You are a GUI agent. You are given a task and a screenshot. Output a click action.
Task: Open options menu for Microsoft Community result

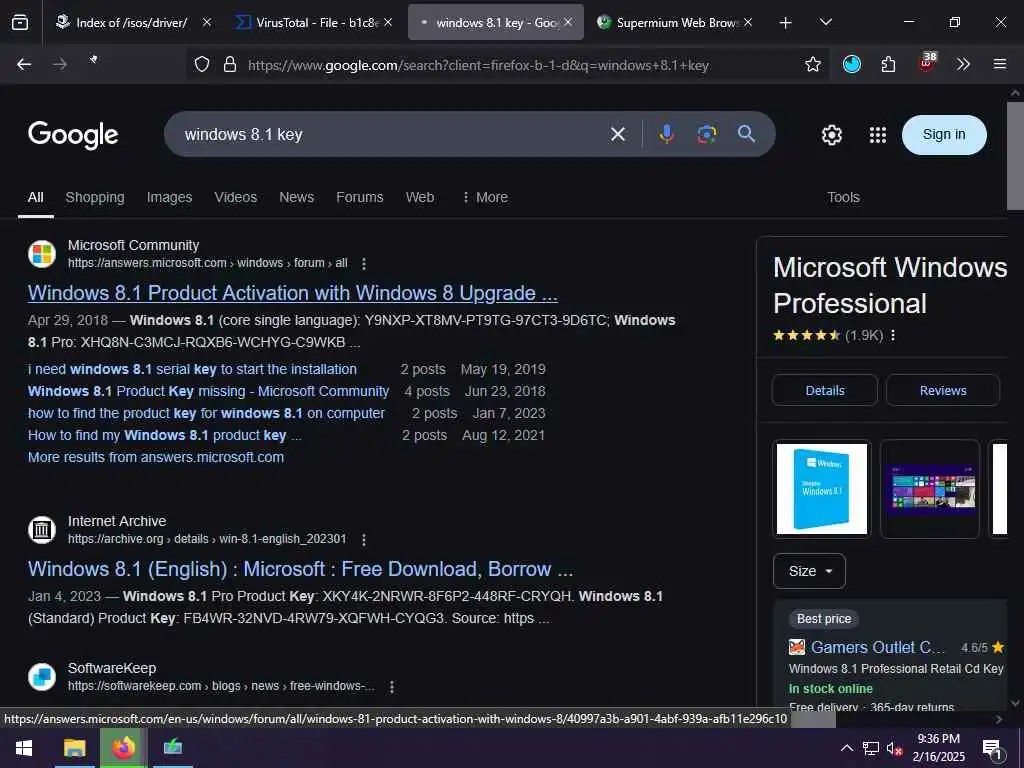click(364, 264)
